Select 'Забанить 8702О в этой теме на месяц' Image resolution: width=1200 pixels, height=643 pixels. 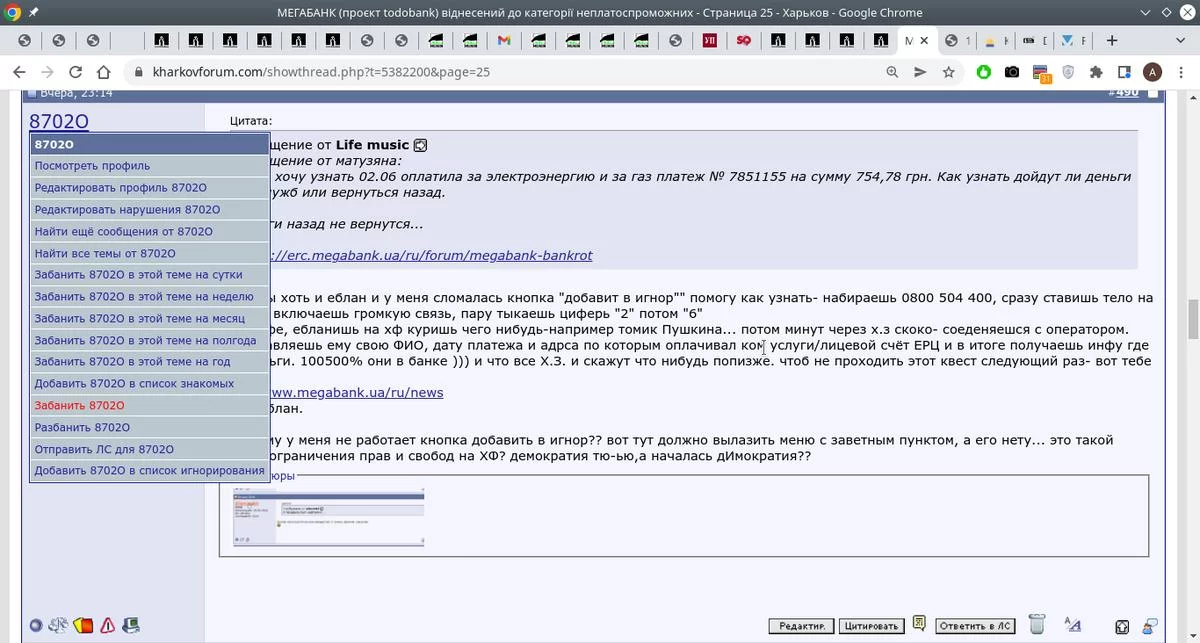click(150, 319)
